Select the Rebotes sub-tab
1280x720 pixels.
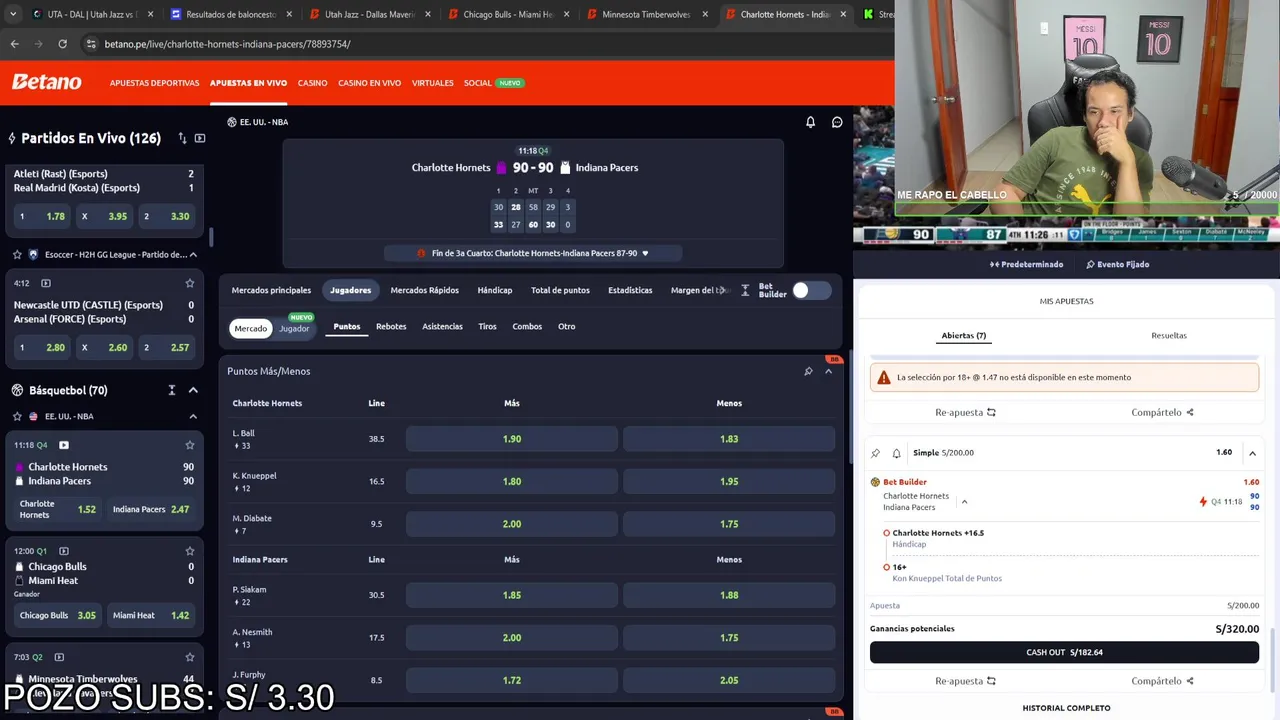coord(391,326)
